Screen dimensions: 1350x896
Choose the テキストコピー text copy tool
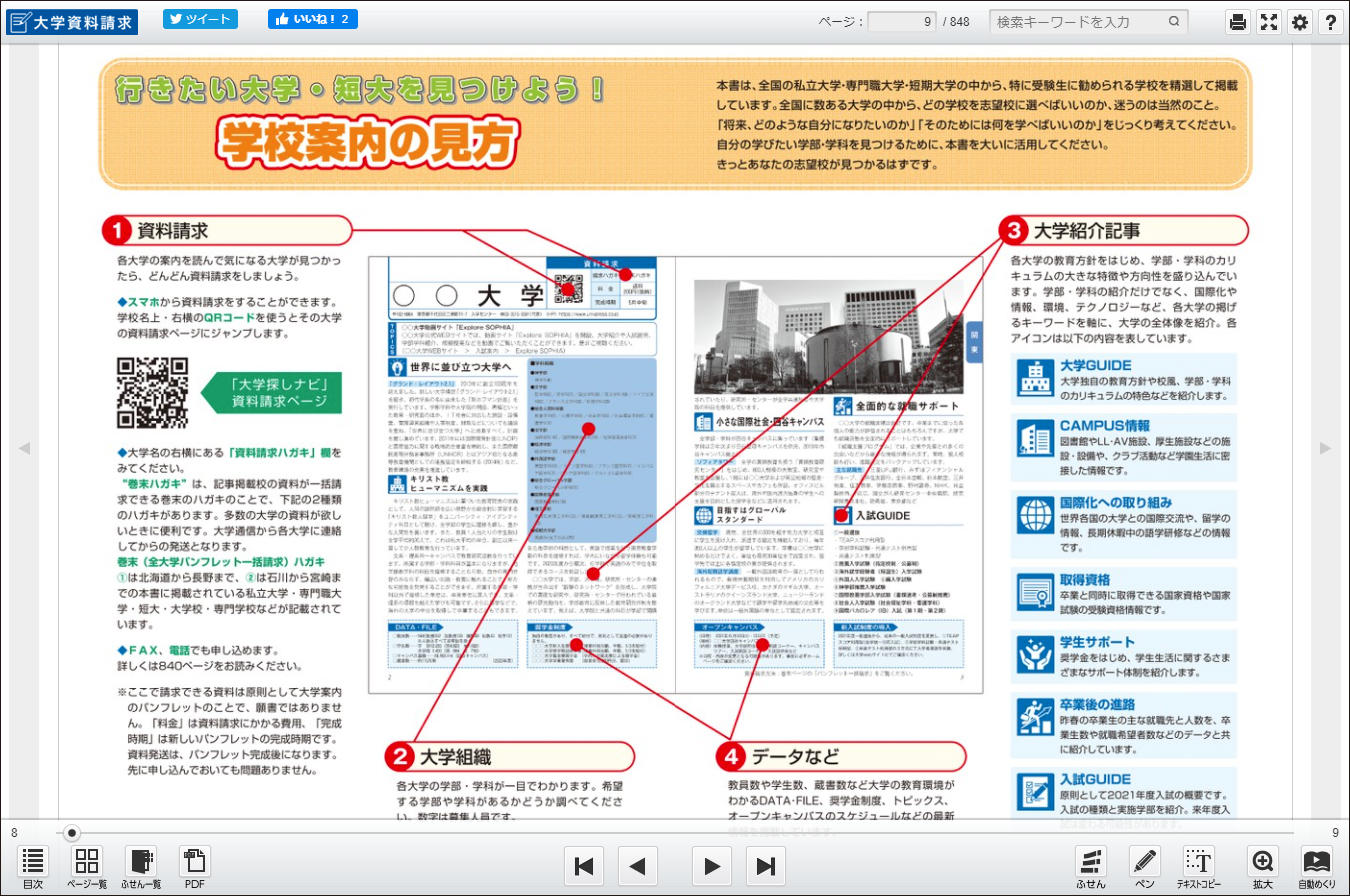1199,867
